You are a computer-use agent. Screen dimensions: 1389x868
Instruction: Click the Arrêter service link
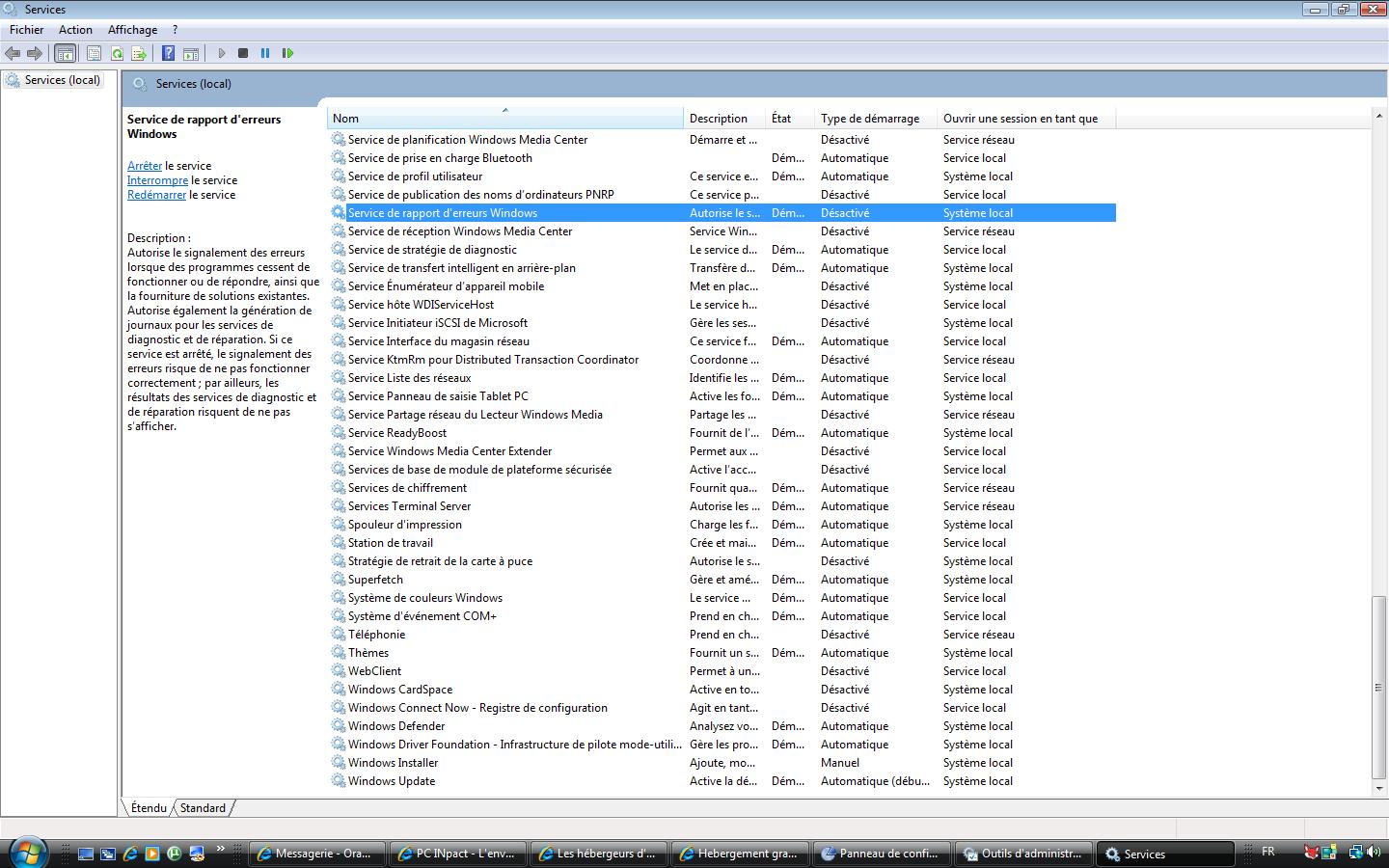145,166
